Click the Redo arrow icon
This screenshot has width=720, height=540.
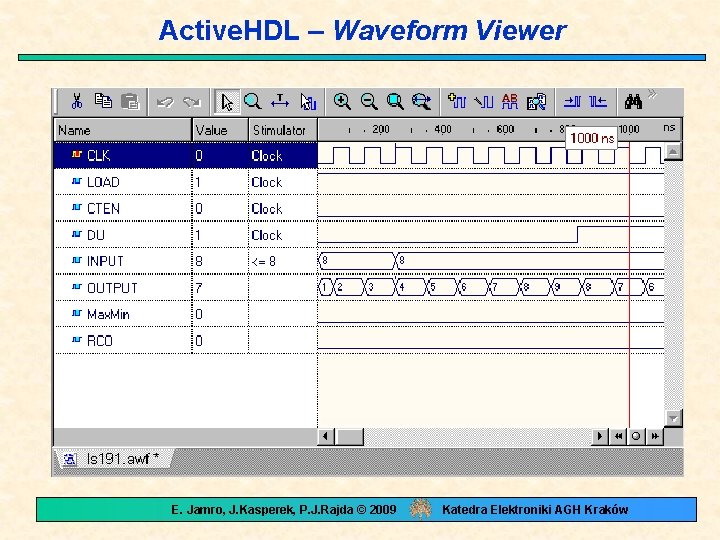(x=192, y=101)
